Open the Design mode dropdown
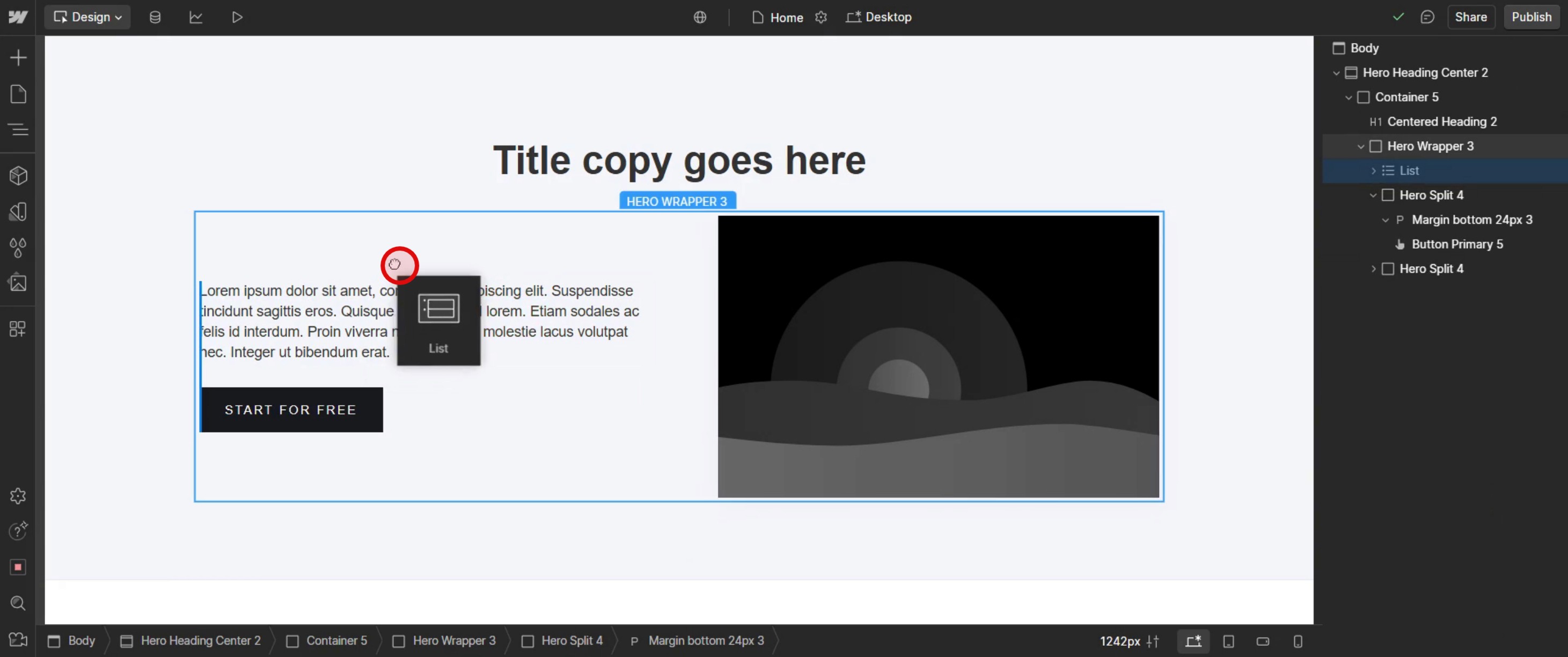Screen dimensions: 1568x657 pos(87,18)
